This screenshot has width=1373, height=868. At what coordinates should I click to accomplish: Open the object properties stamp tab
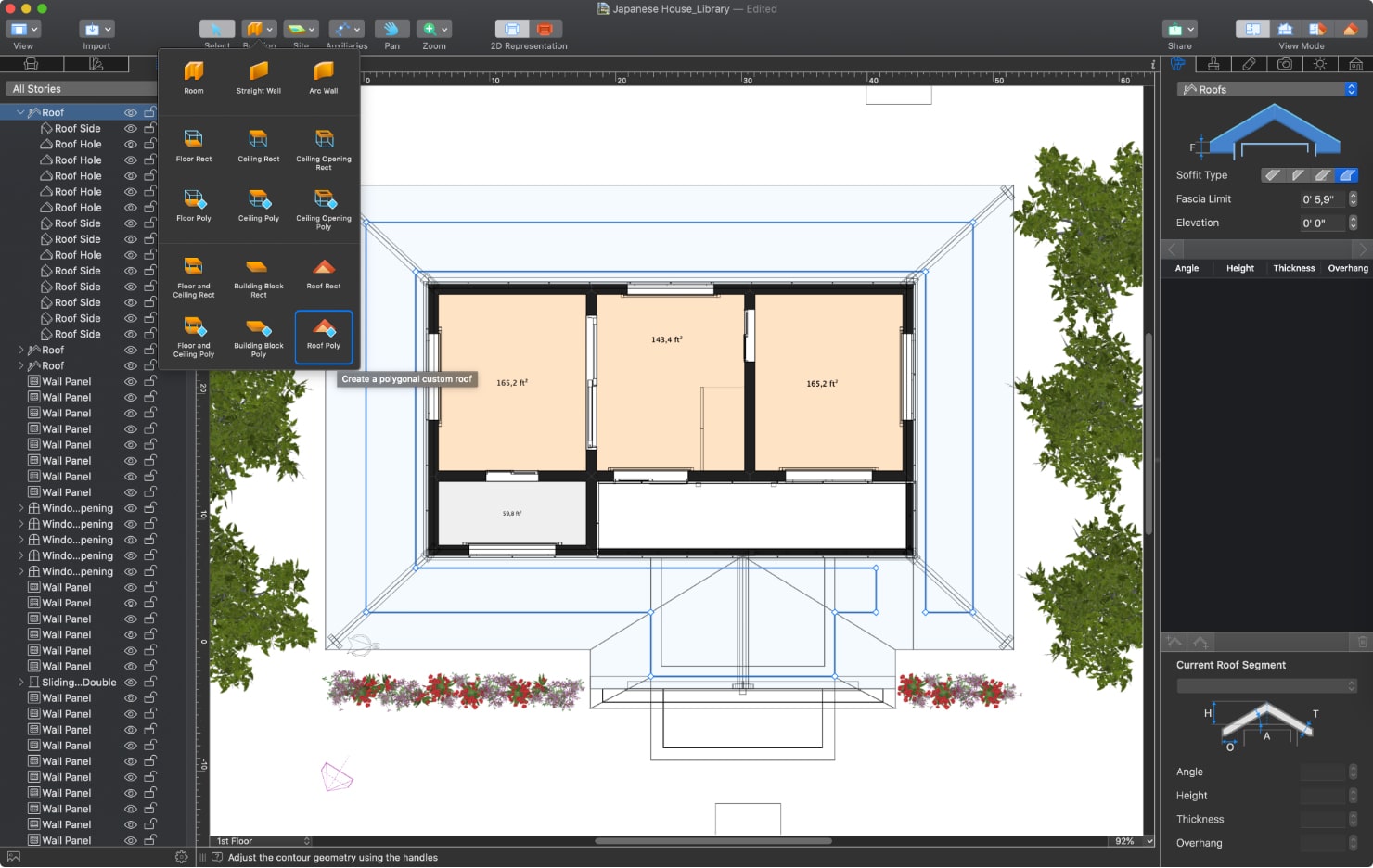1213,64
